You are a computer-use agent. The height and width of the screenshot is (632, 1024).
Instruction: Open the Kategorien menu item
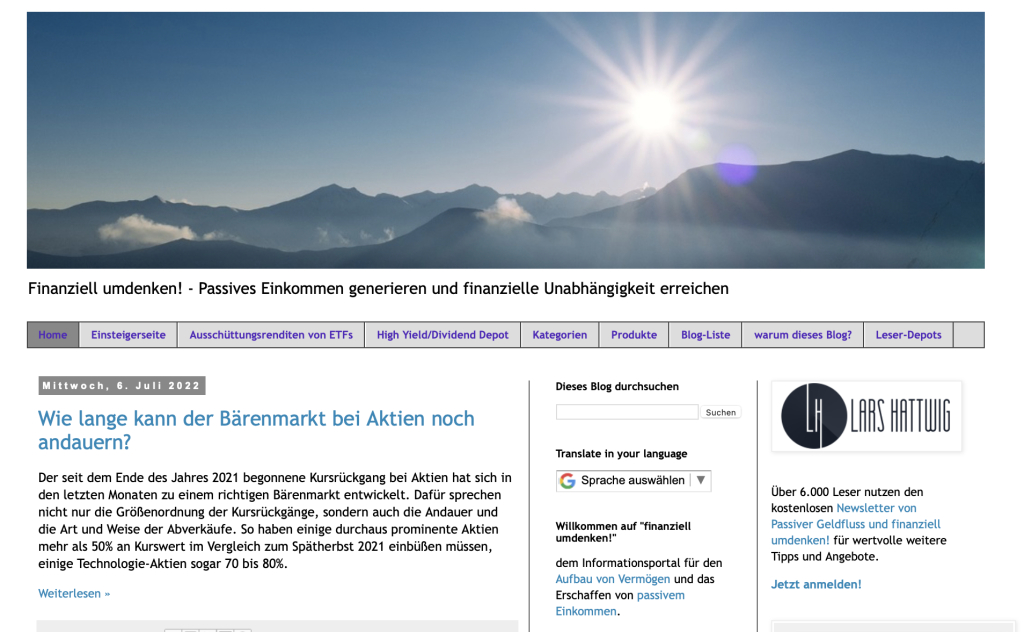tap(559, 335)
